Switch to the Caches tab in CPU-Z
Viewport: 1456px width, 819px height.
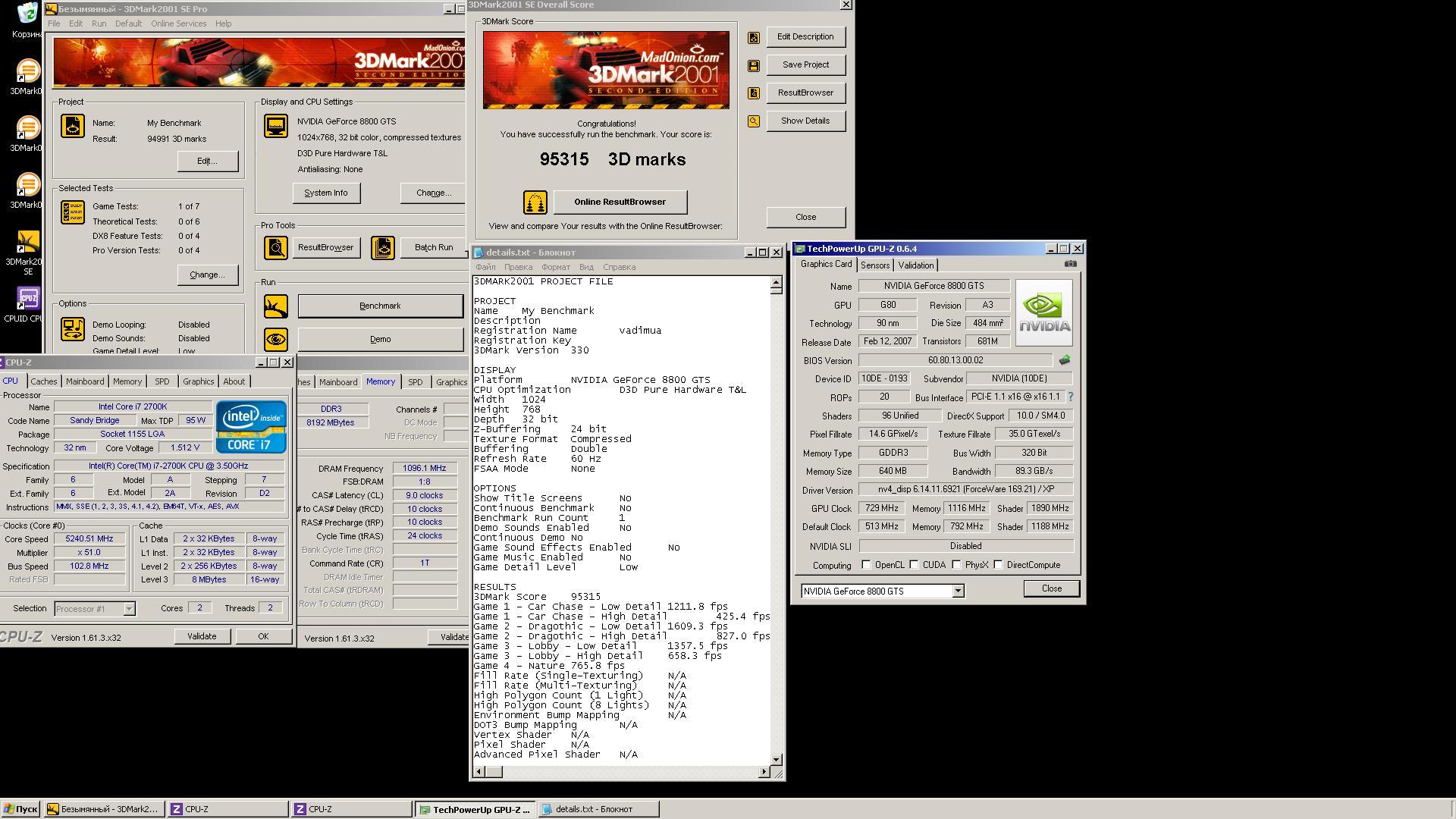pyautogui.click(x=44, y=381)
